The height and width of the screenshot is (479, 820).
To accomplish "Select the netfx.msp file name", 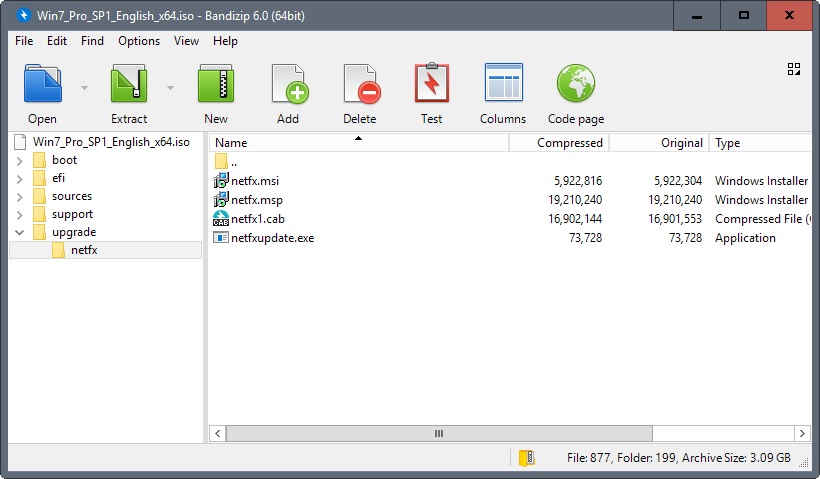I will (257, 200).
